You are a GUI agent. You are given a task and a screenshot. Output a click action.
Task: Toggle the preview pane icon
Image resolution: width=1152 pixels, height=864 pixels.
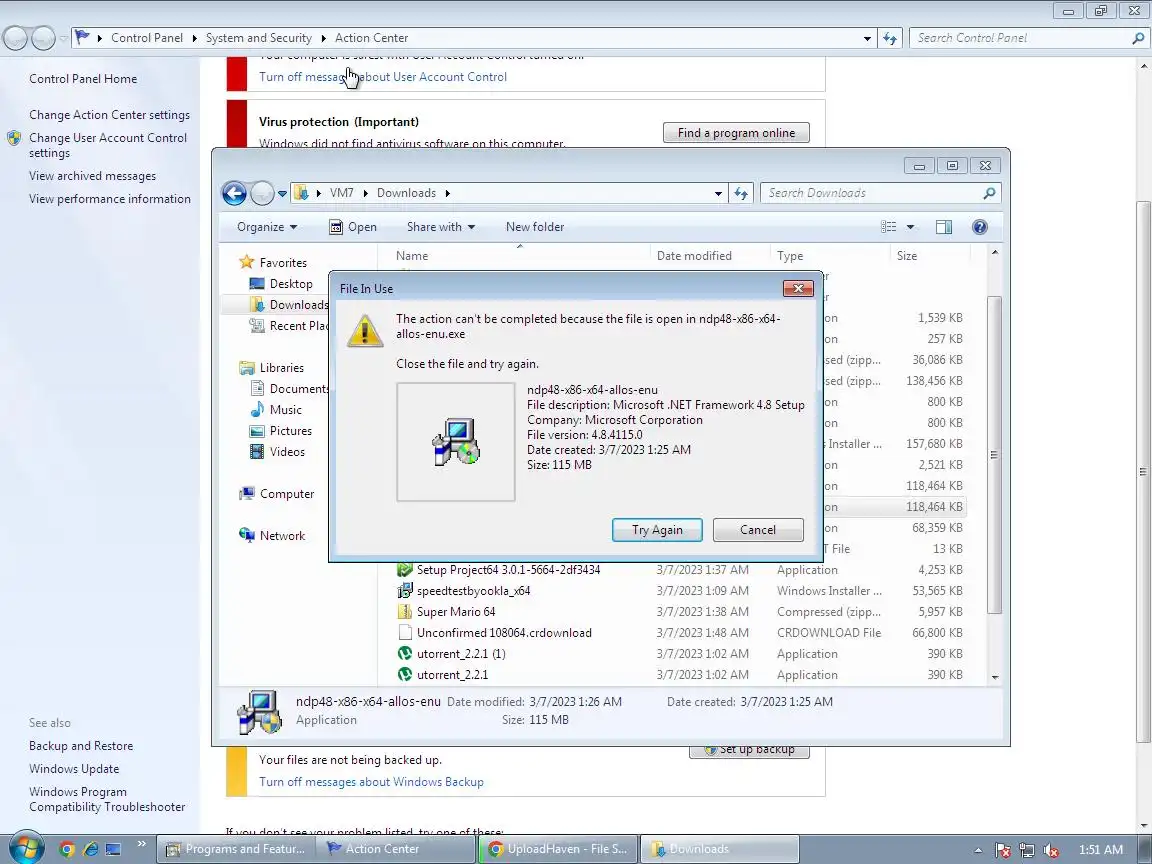[x=944, y=227]
